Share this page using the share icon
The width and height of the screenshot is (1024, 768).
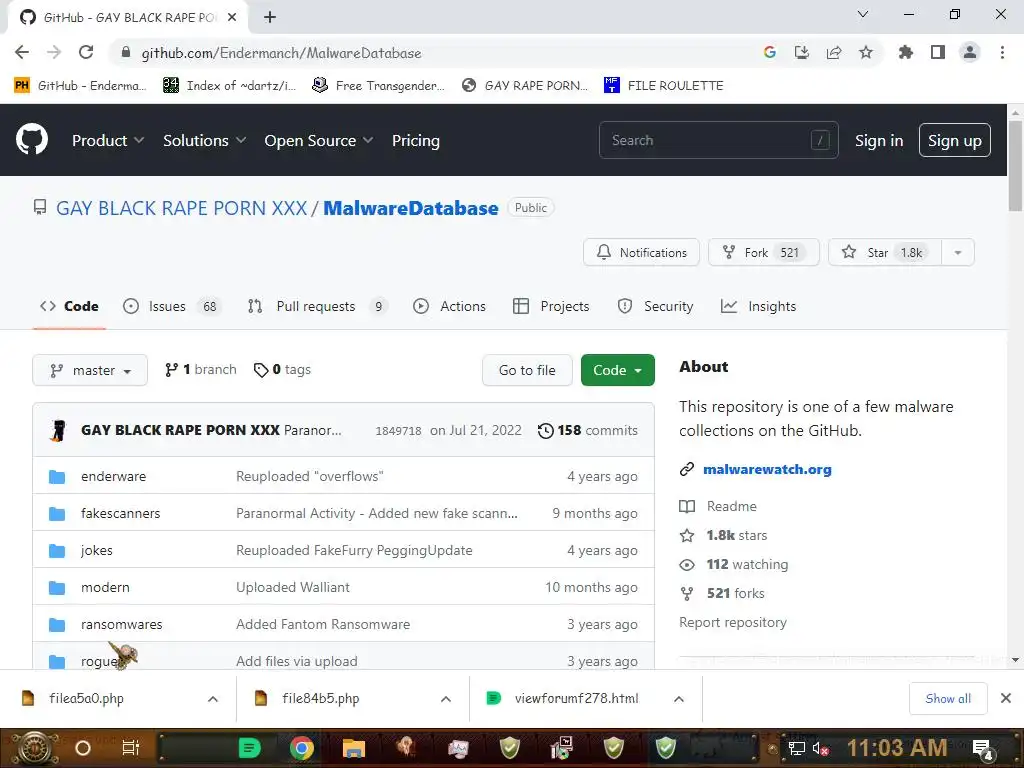point(833,52)
